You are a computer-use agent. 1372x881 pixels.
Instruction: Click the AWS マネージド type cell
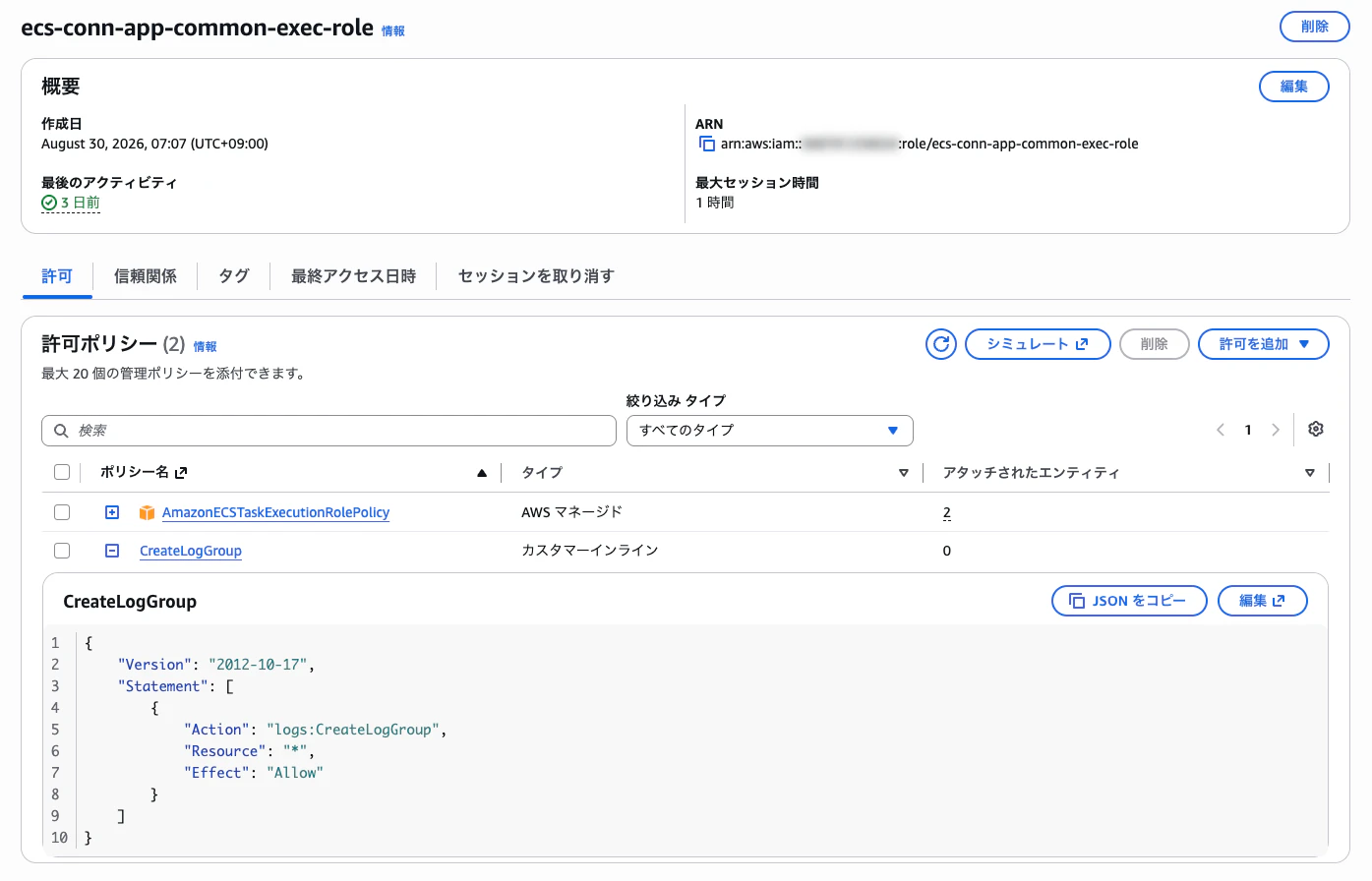571,512
